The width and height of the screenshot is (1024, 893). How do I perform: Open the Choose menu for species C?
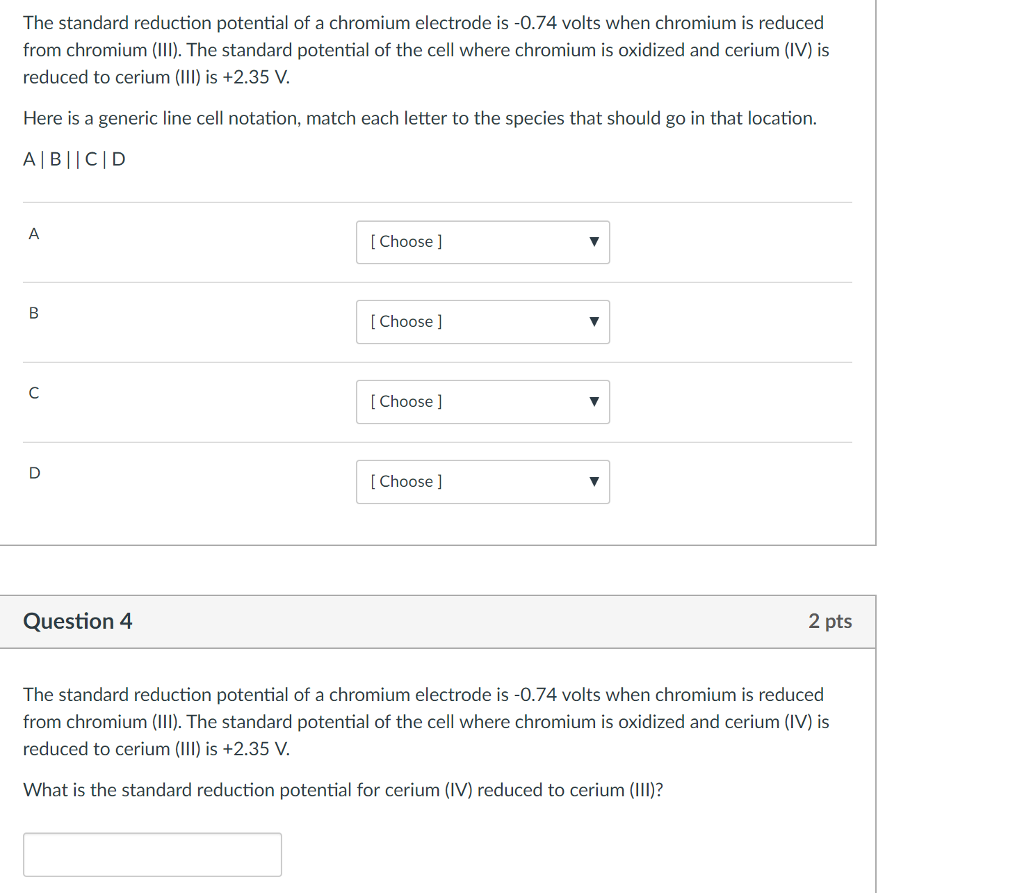(483, 402)
